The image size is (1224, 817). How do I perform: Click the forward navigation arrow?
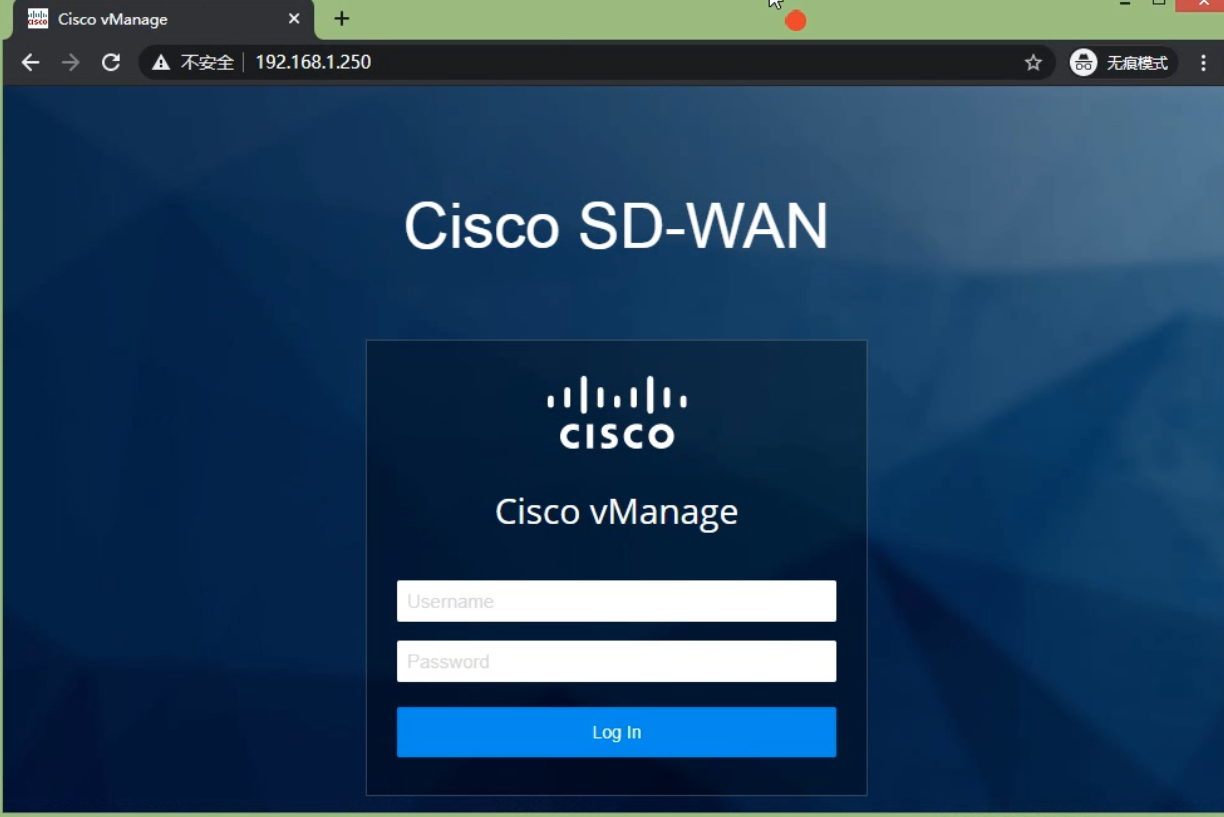pos(70,63)
